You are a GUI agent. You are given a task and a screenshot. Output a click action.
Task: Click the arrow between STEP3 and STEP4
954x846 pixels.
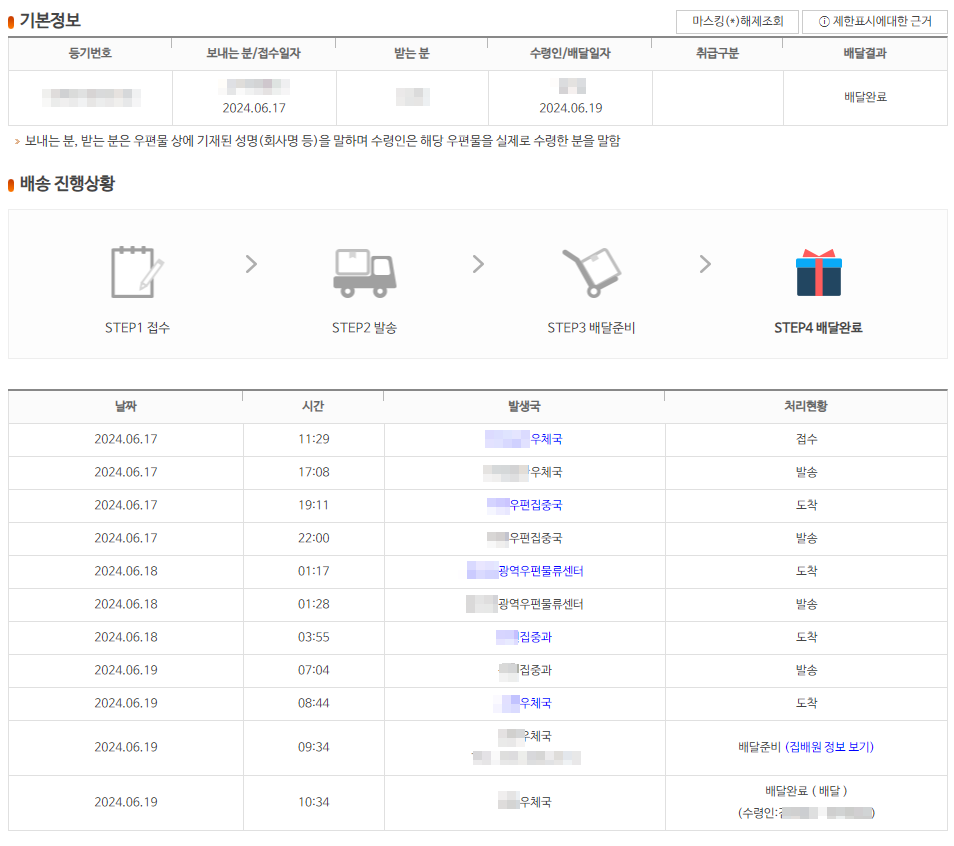(x=705, y=265)
